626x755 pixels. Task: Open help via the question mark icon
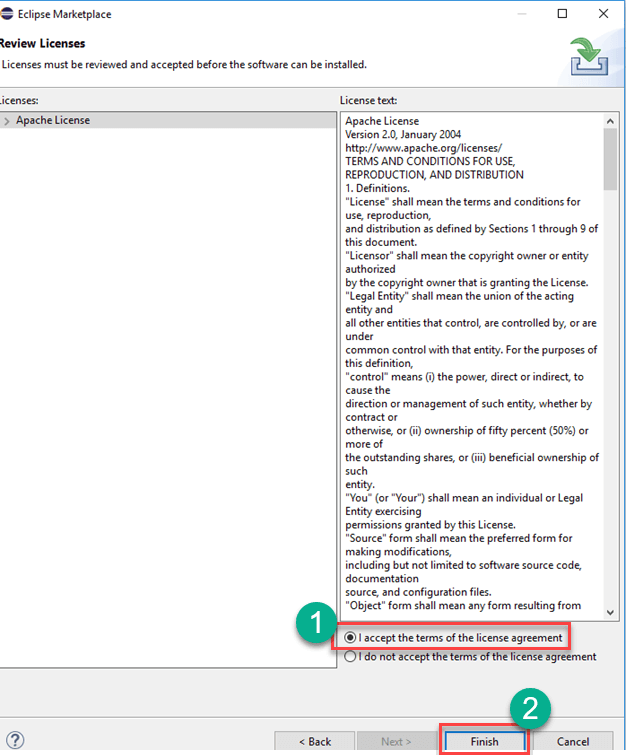tap(15, 741)
